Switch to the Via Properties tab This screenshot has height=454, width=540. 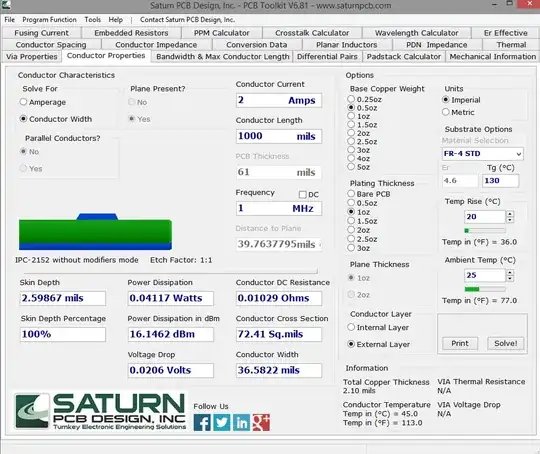[x=32, y=56]
